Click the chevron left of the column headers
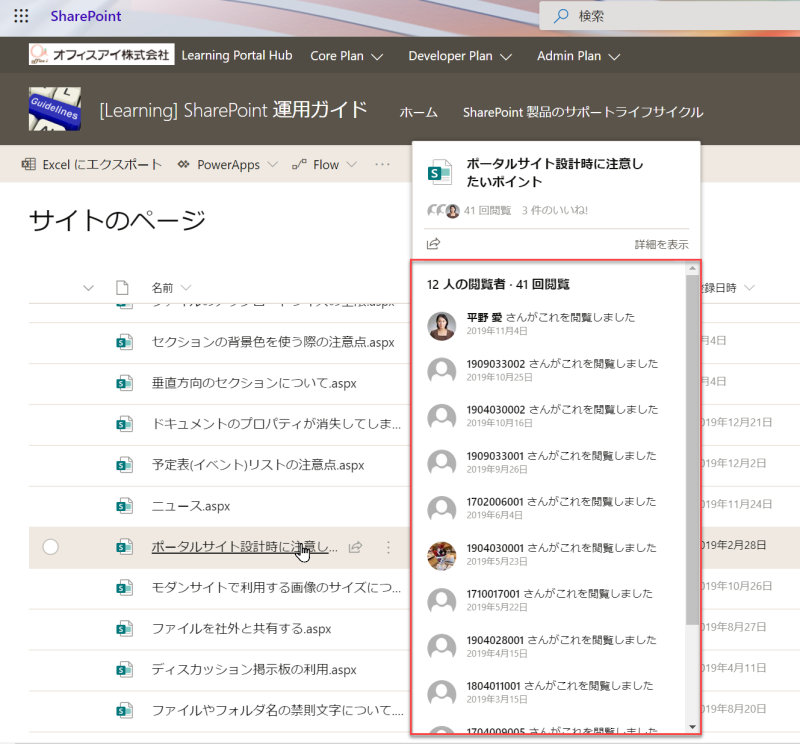This screenshot has height=744, width=800. click(88, 288)
